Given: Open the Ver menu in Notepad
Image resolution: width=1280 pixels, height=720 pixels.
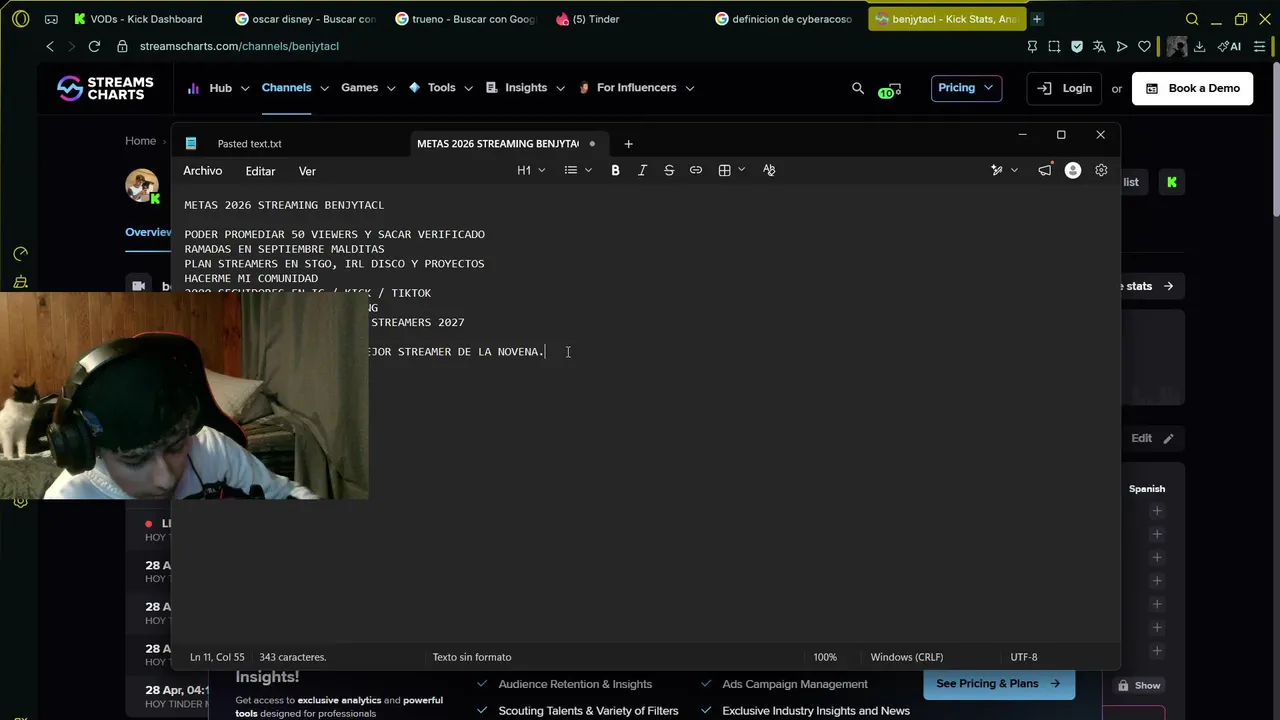Looking at the screenshot, I should click(x=307, y=171).
